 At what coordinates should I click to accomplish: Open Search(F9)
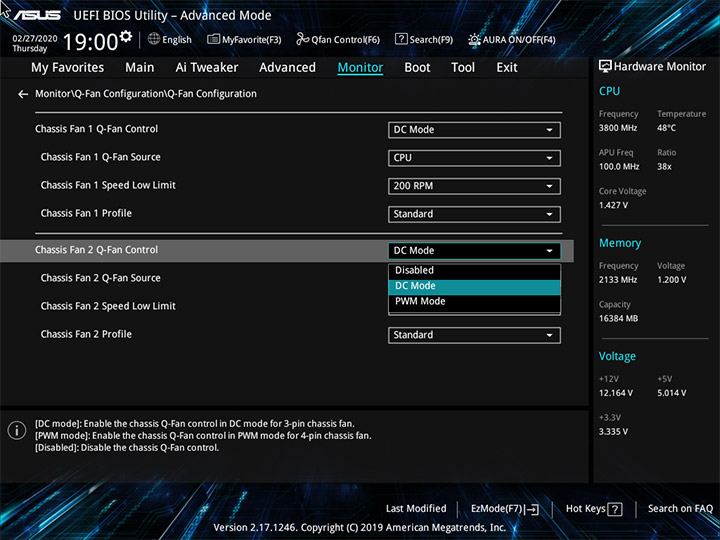click(x=424, y=39)
